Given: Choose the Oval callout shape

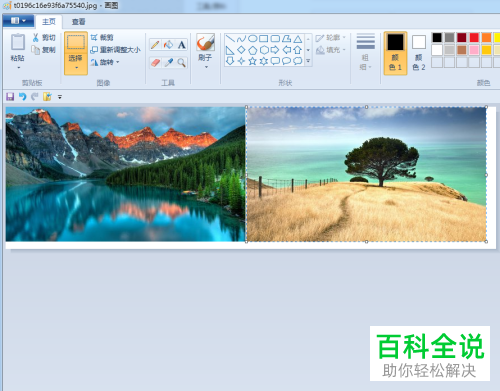Looking at the screenshot, I should [x=286, y=61].
